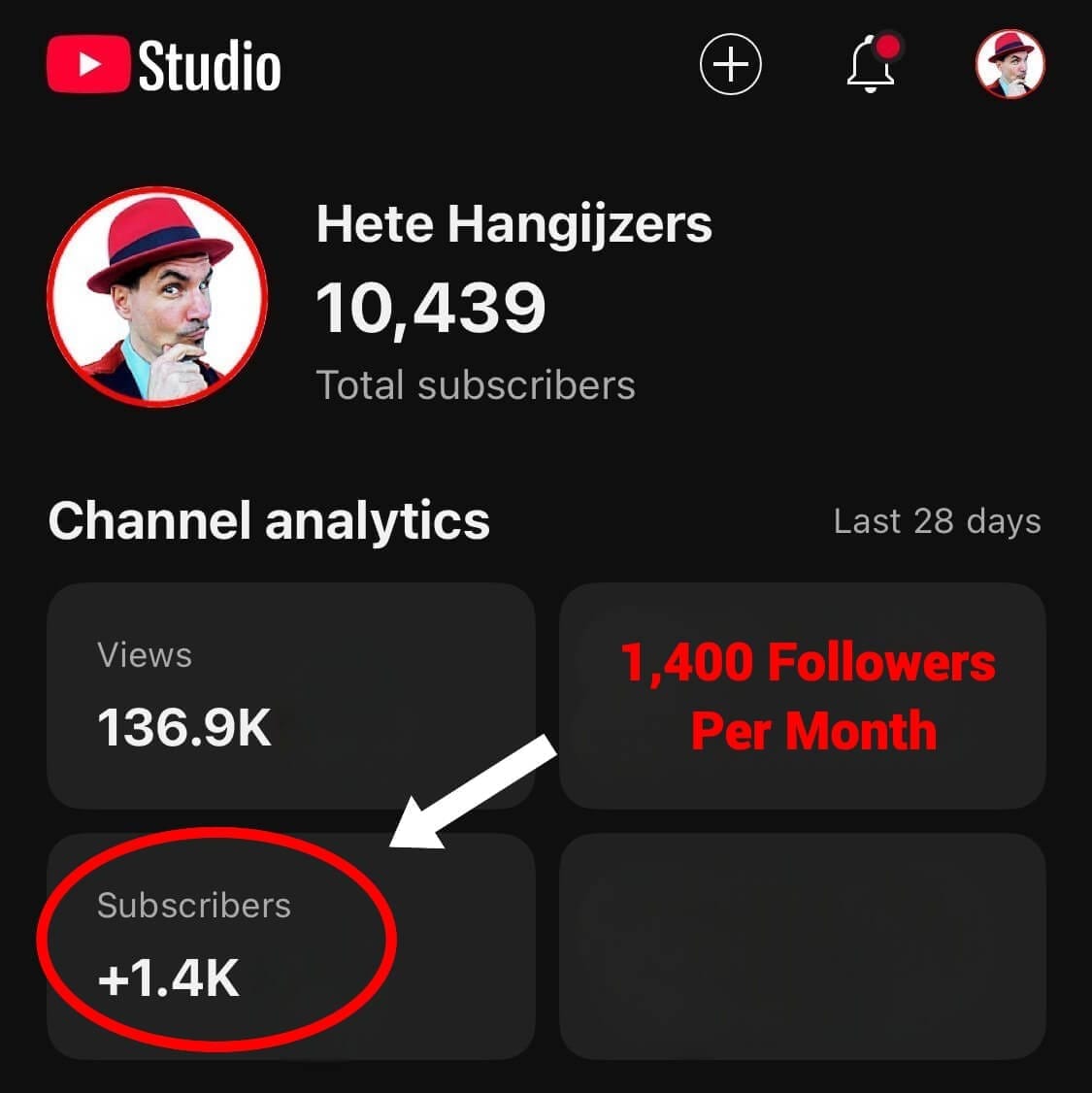The width and height of the screenshot is (1092, 1093).
Task: Click the red YouTube play logo
Action: [x=87, y=65]
